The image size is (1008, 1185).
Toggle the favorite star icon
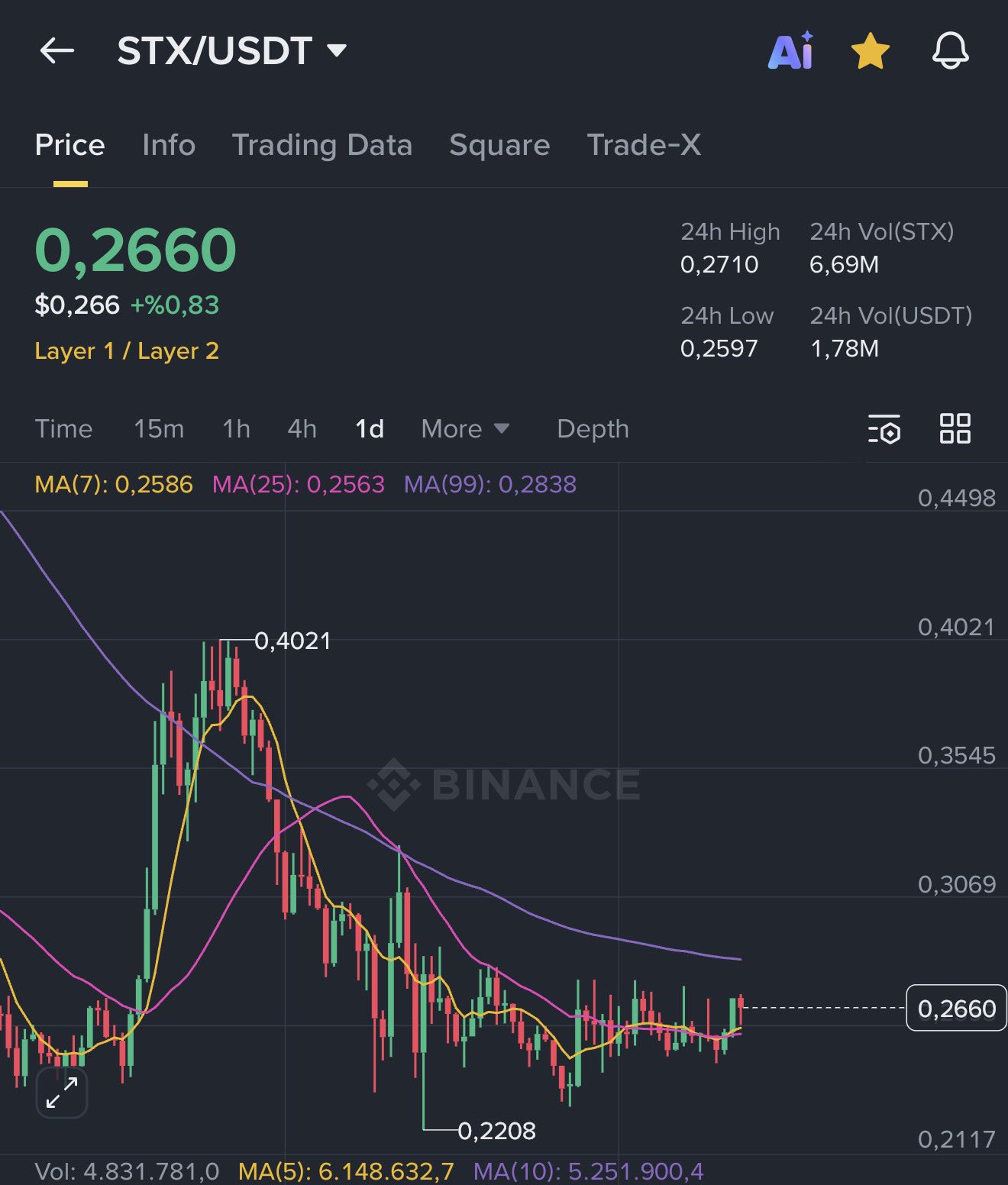click(870, 51)
